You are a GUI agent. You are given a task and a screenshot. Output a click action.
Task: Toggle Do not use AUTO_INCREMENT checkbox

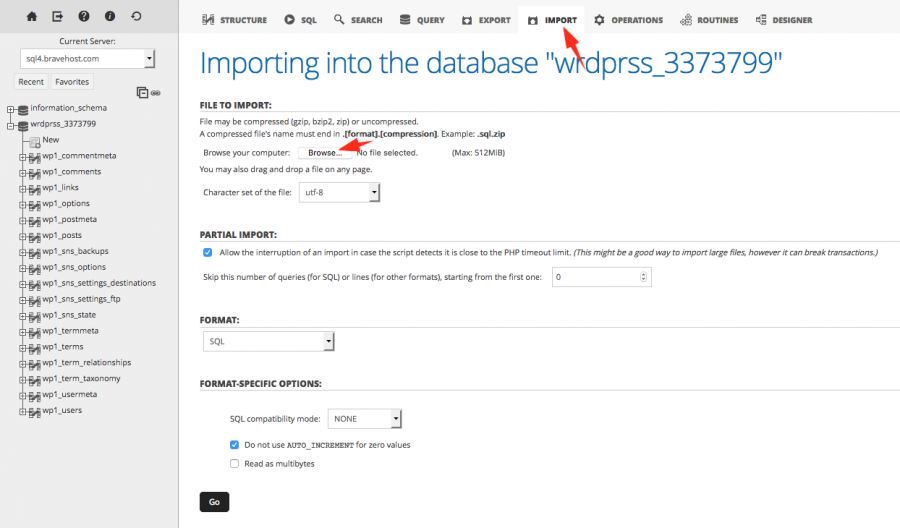(234, 445)
